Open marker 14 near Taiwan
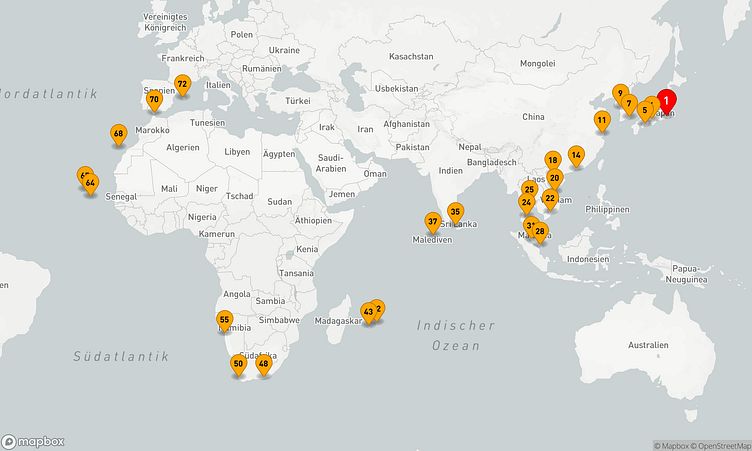 [575, 155]
